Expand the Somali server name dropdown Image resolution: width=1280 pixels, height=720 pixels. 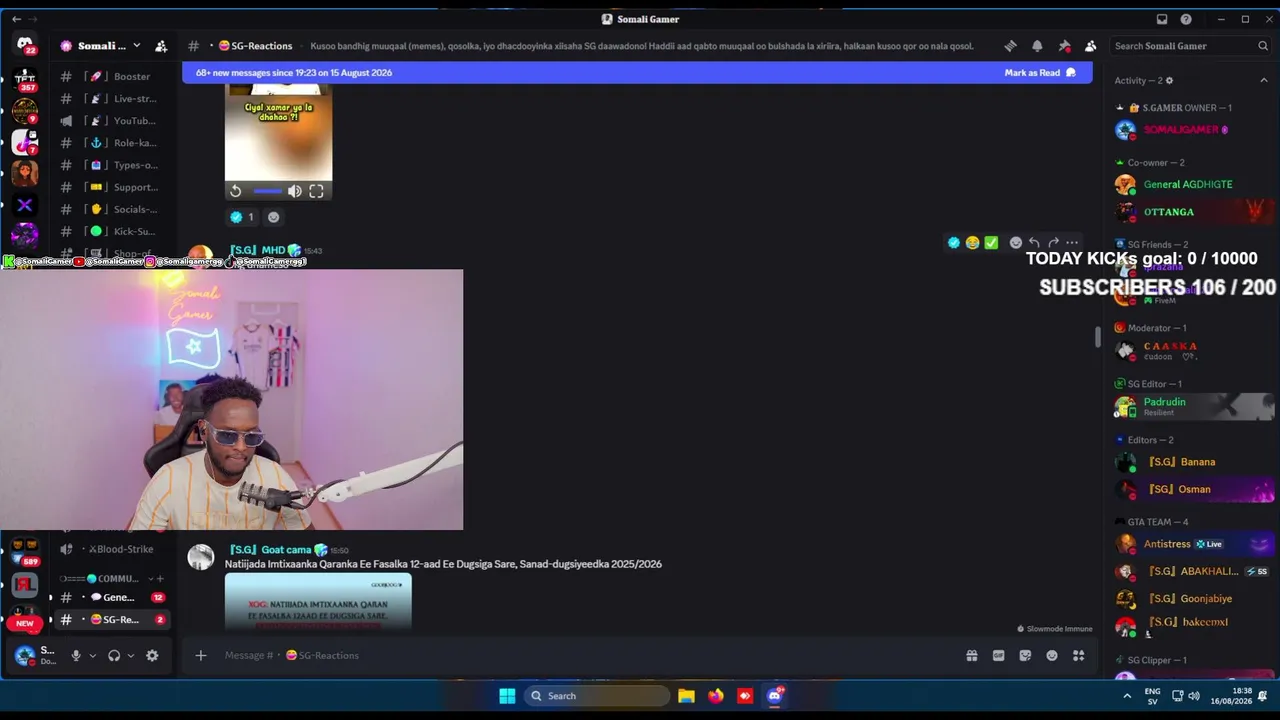(136, 46)
